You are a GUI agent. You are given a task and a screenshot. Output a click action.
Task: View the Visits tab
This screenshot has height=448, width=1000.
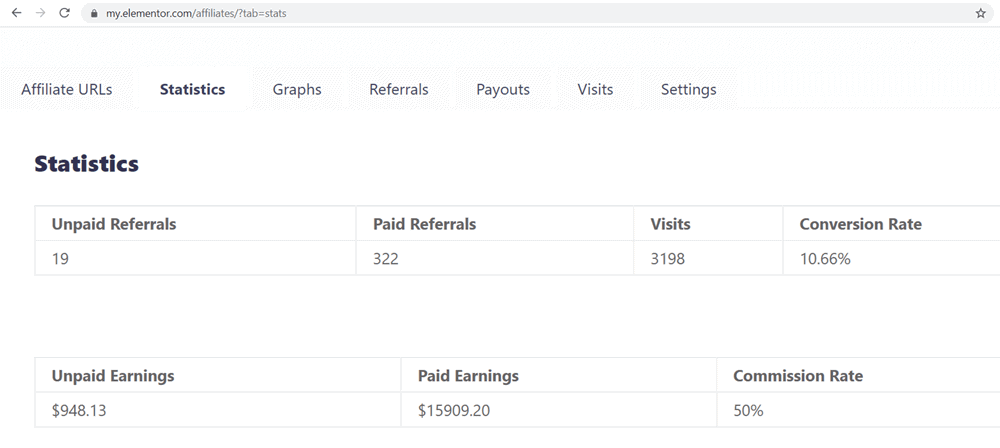[x=596, y=89]
